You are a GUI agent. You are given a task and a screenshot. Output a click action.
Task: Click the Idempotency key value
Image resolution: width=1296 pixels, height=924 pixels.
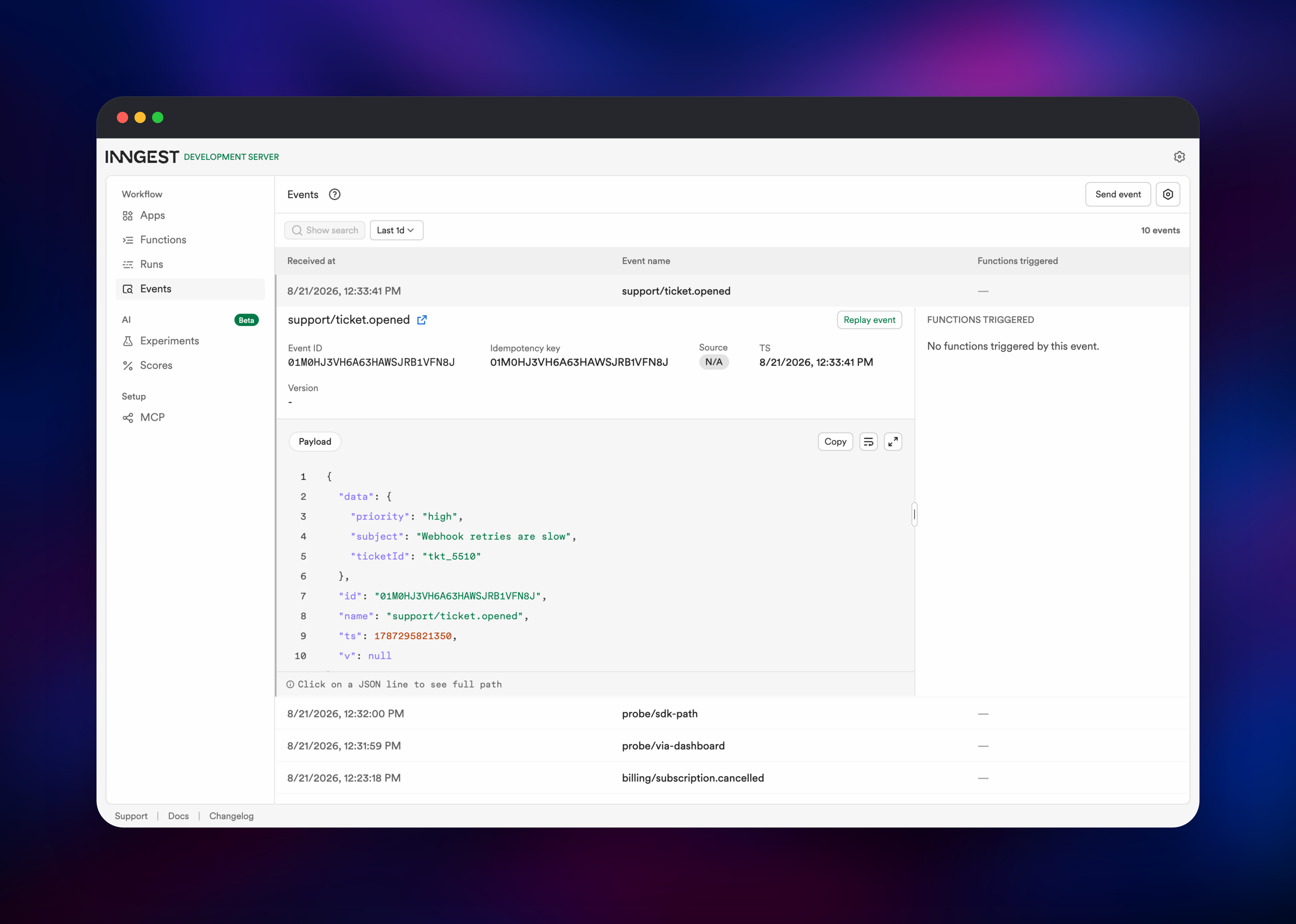pos(579,362)
